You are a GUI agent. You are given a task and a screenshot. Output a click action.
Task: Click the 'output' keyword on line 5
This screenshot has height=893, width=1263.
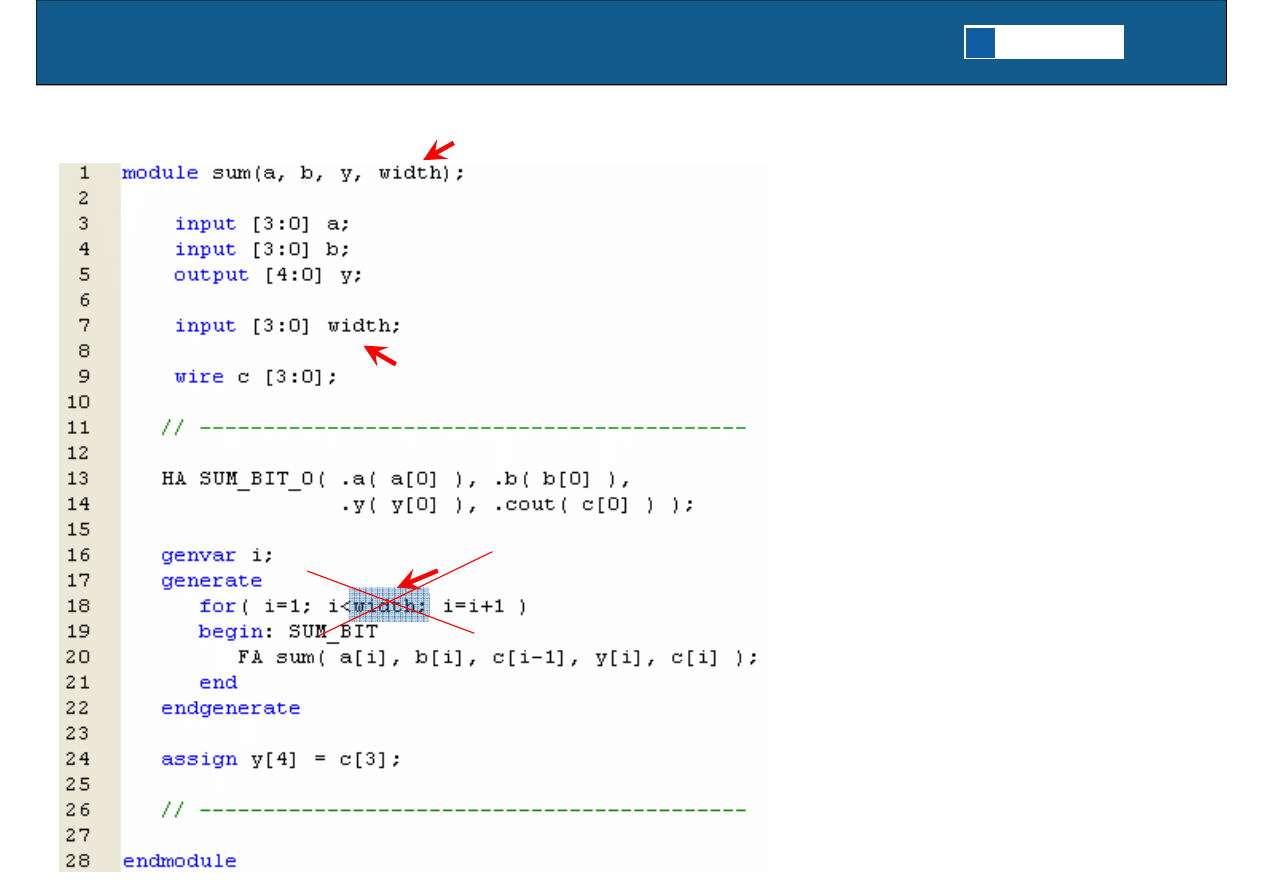tap(211, 275)
